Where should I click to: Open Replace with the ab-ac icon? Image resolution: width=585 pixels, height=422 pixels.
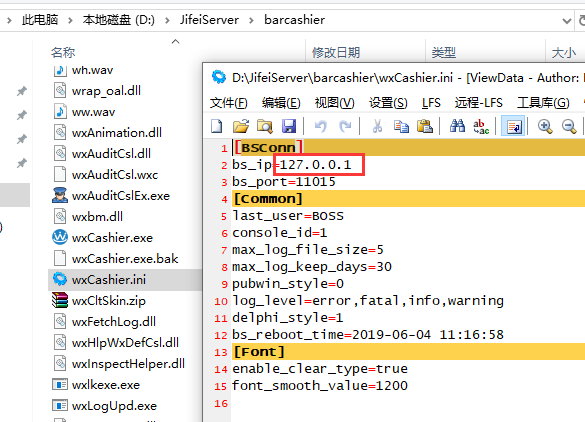(481, 126)
